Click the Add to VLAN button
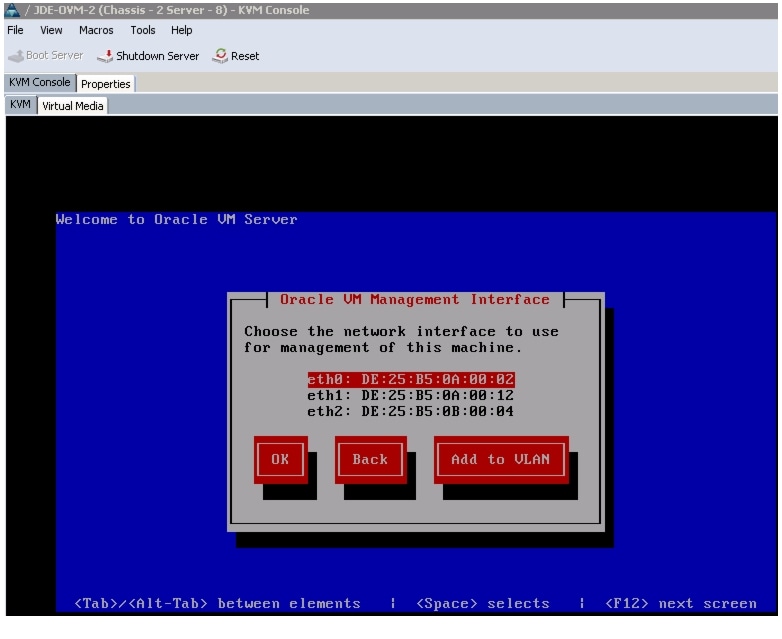 click(501, 459)
